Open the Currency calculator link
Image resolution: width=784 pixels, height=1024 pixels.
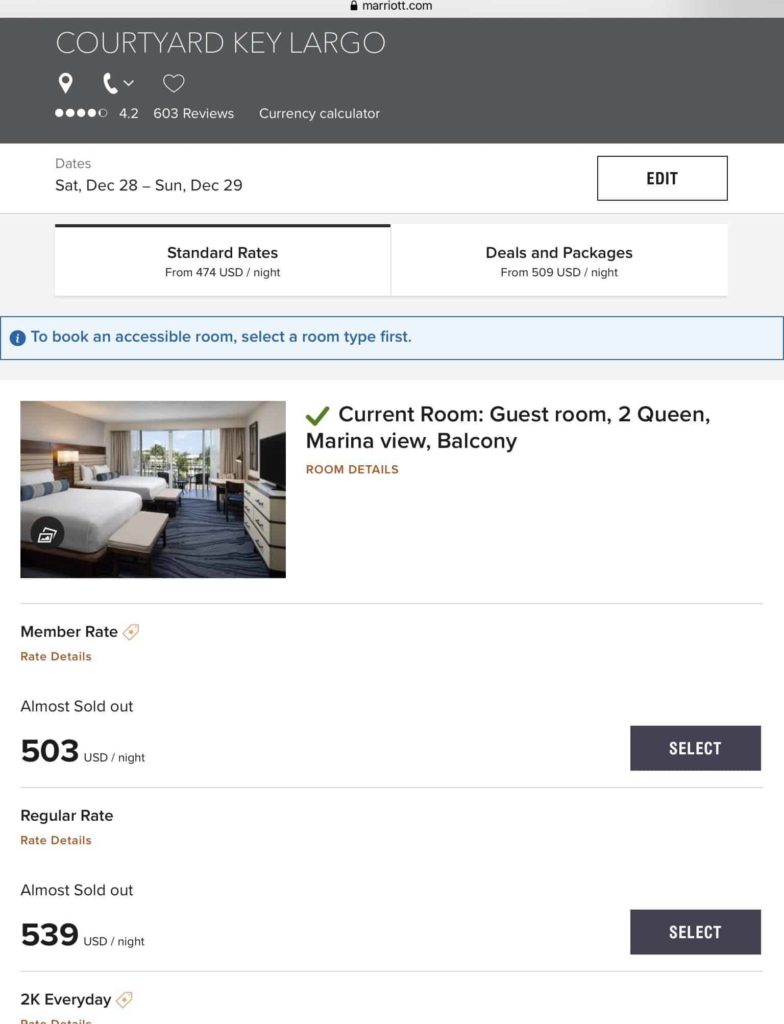[319, 113]
